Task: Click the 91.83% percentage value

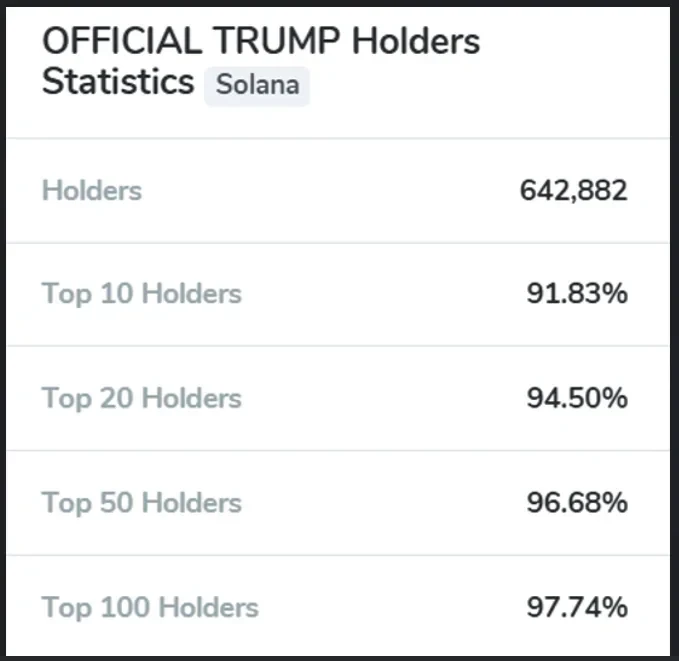Action: [x=577, y=294]
